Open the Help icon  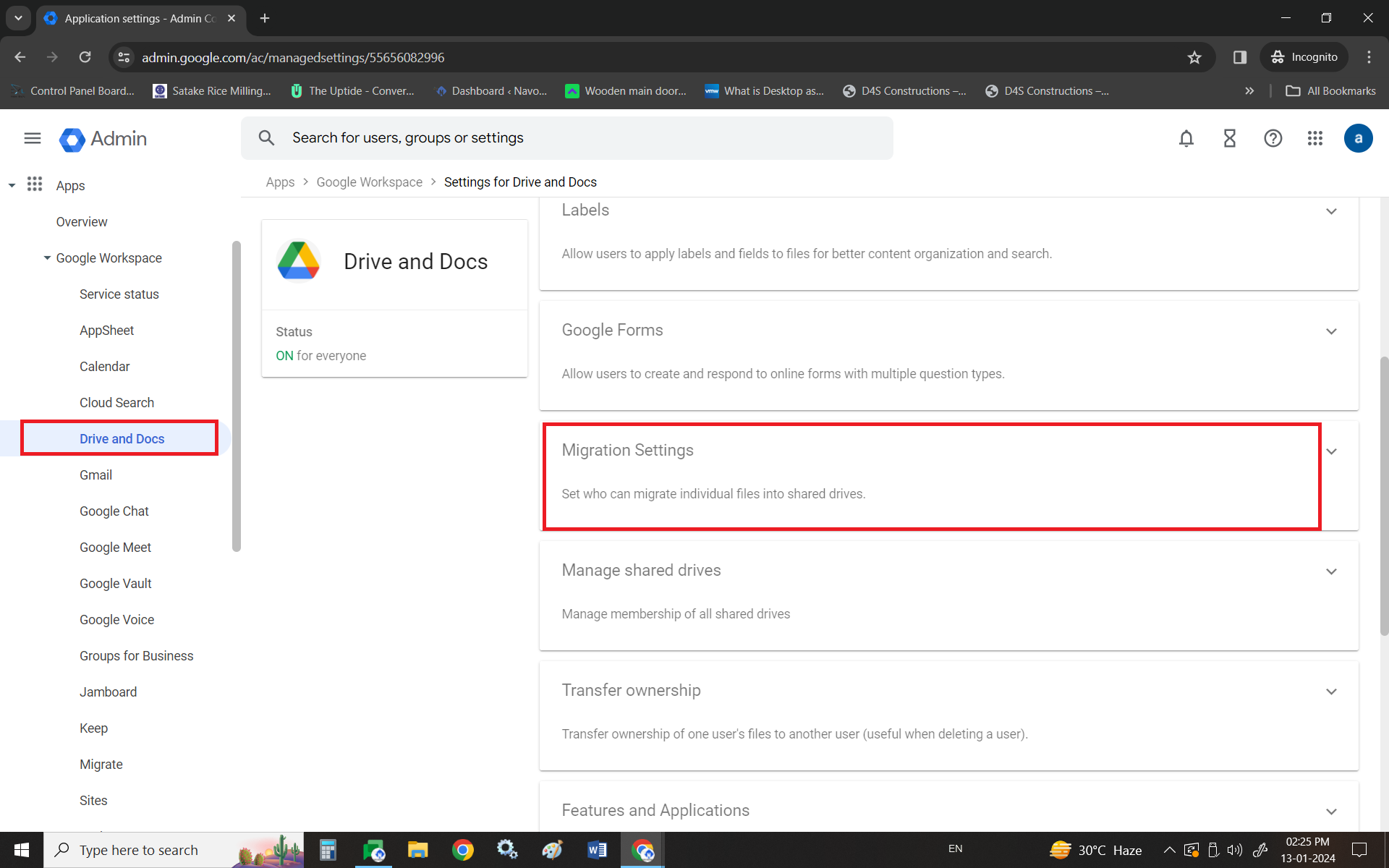pyautogui.click(x=1273, y=138)
